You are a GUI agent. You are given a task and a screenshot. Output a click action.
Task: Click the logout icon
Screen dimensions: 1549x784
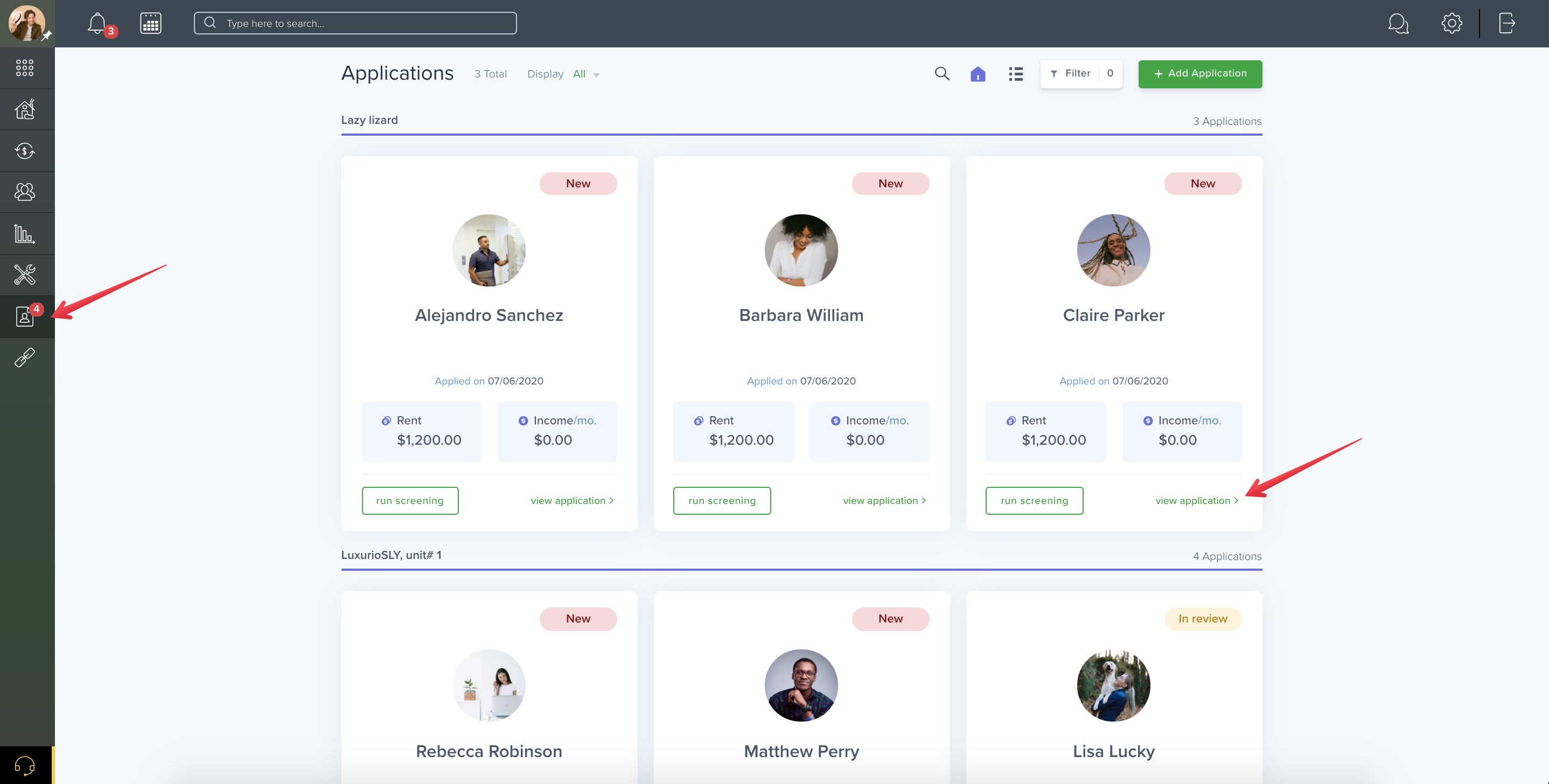coord(1507,24)
